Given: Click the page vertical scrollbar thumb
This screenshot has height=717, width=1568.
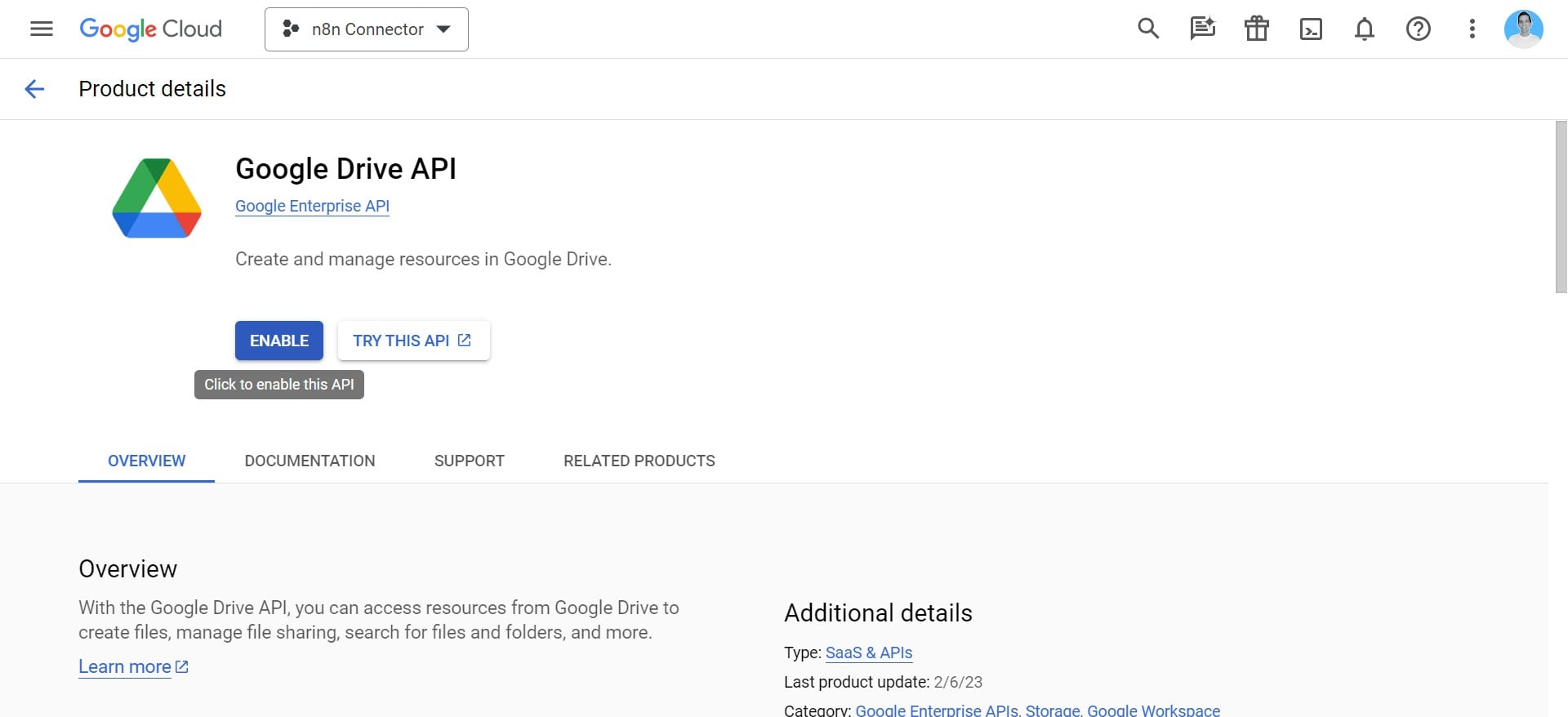Looking at the screenshot, I should click(1561, 207).
